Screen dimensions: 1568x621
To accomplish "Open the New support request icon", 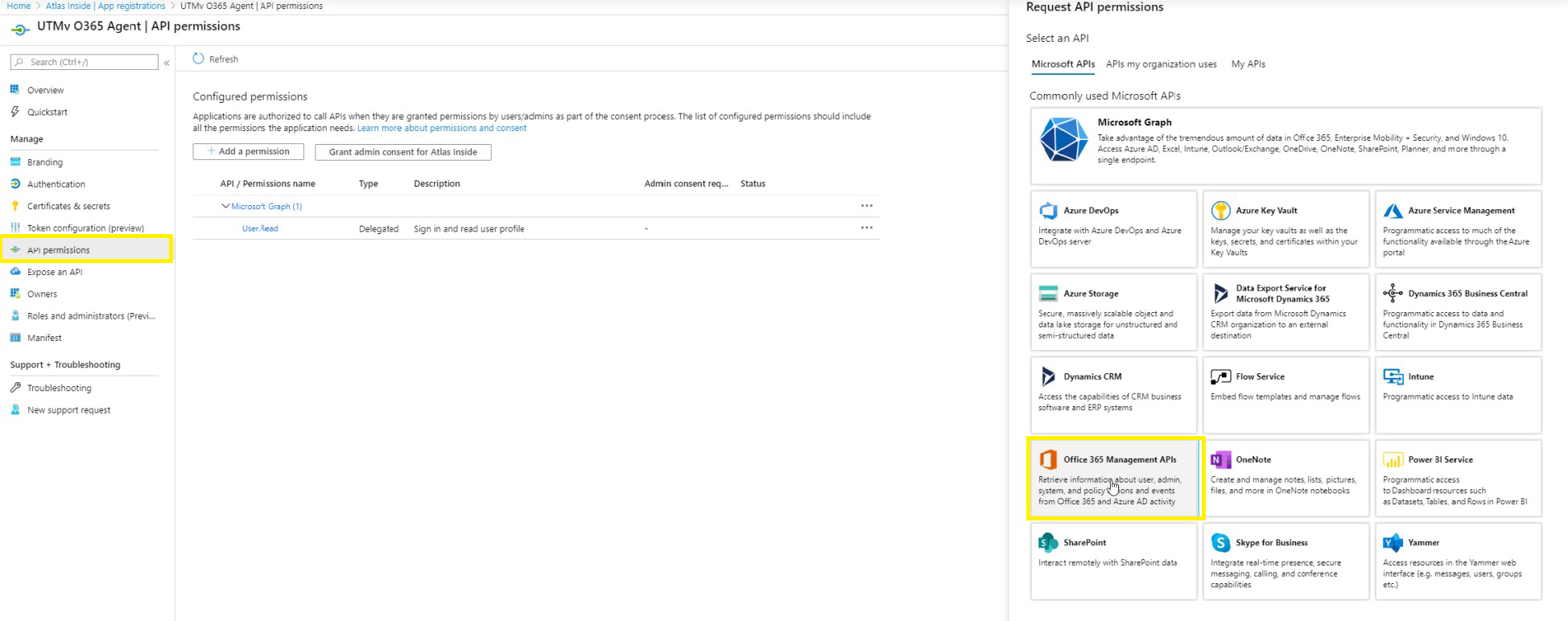I will click(14, 409).
